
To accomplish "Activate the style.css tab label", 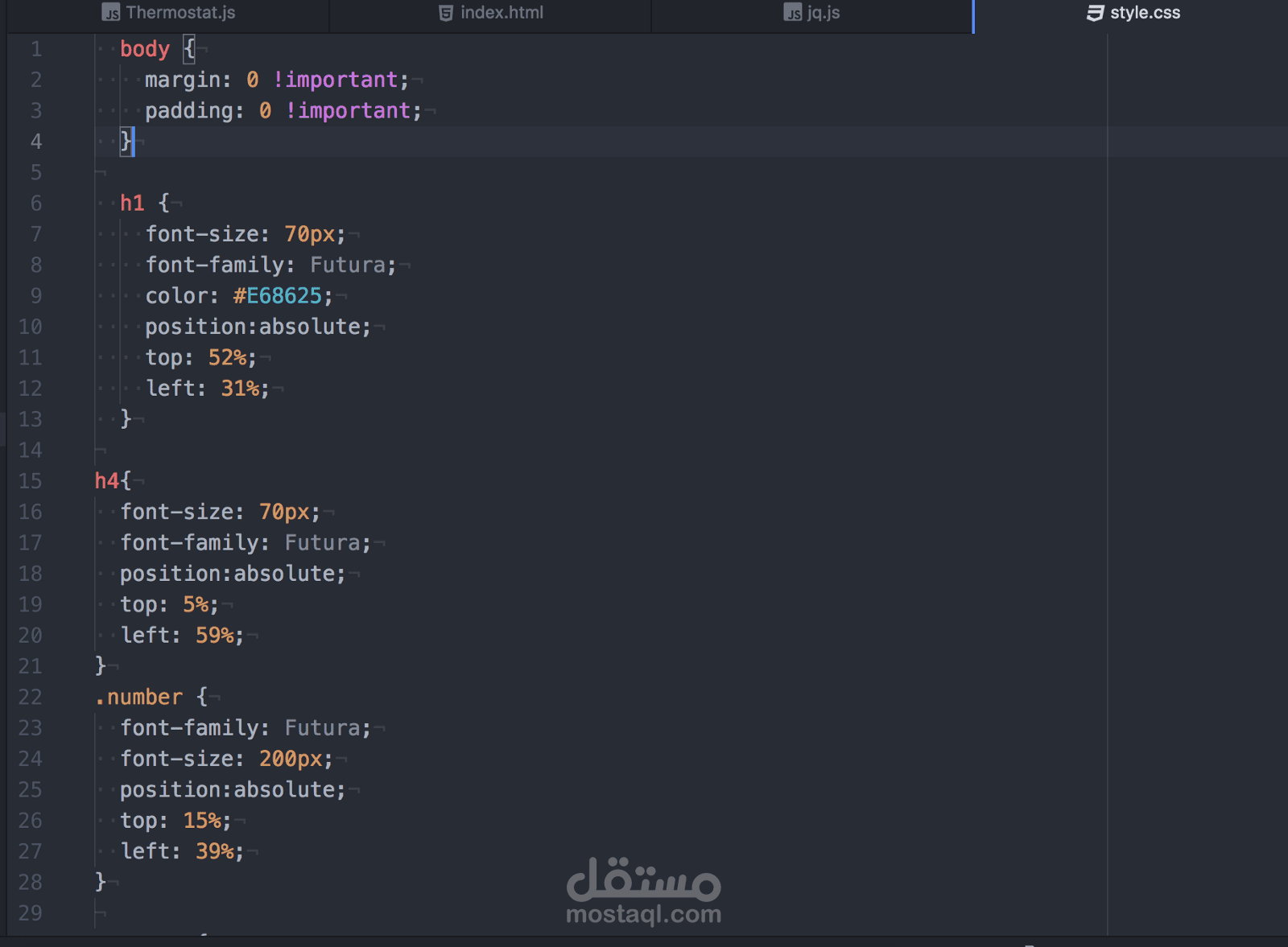I will (x=1145, y=13).
